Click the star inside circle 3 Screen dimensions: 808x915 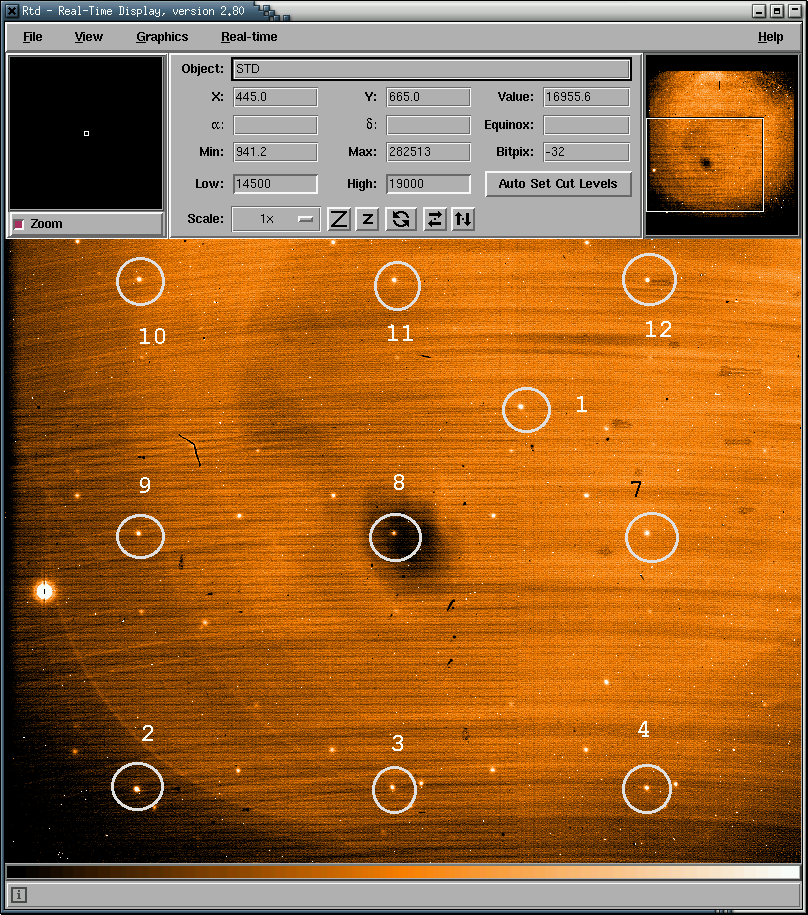(393, 787)
